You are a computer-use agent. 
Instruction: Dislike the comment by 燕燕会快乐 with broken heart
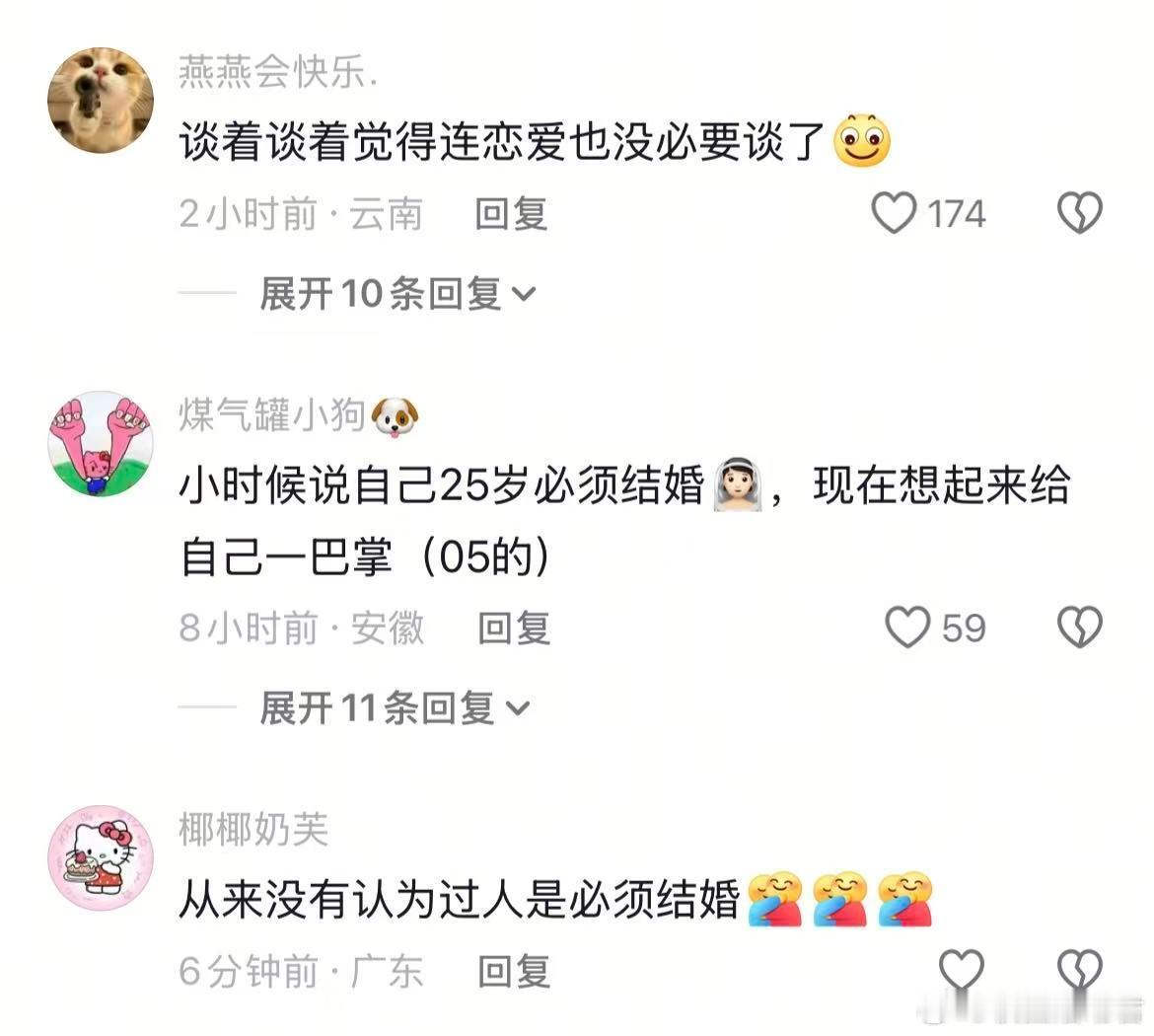[x=1080, y=213]
